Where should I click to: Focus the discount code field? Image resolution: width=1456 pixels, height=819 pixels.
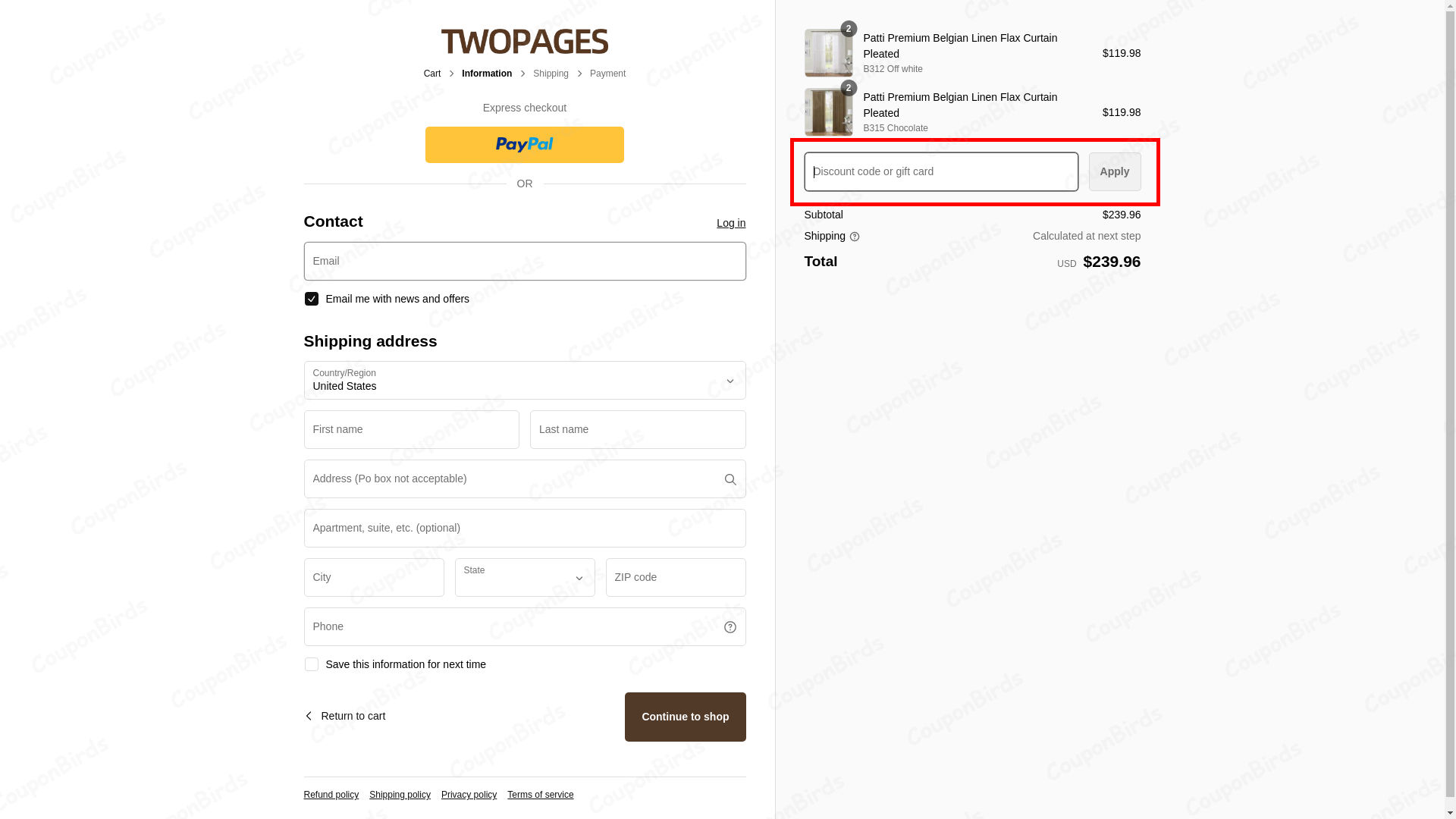click(x=941, y=171)
